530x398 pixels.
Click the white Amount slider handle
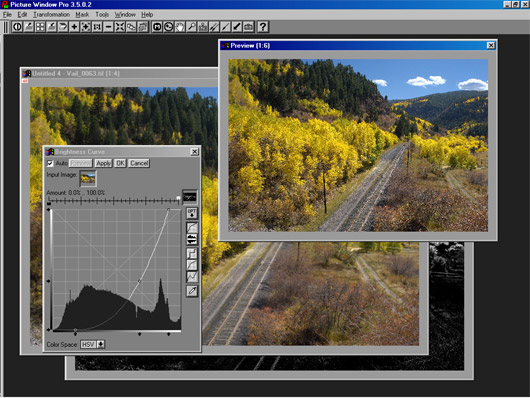click(x=178, y=198)
